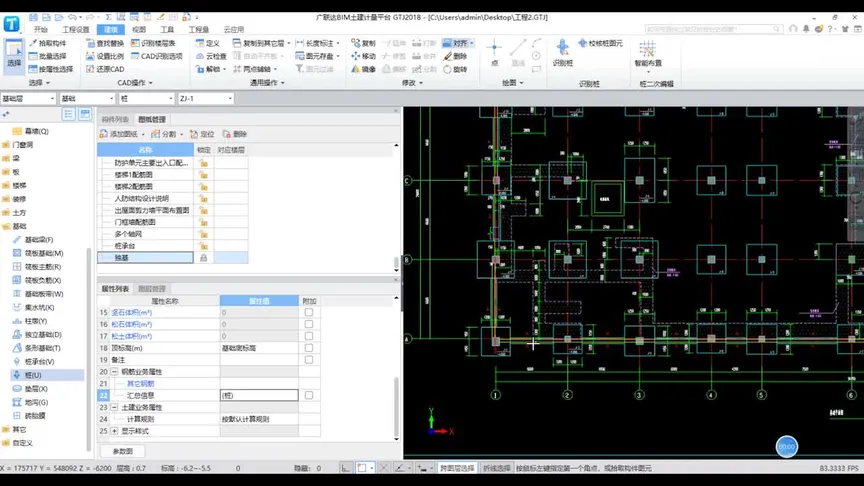Click the 校核桩图元 check tool

[x=599, y=44]
